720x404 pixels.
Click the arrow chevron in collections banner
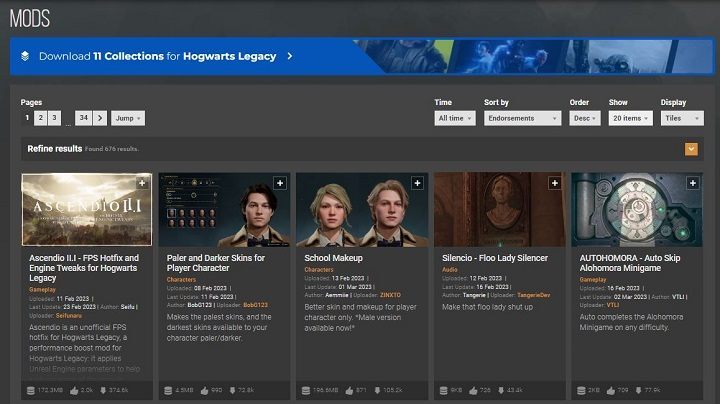pos(290,56)
